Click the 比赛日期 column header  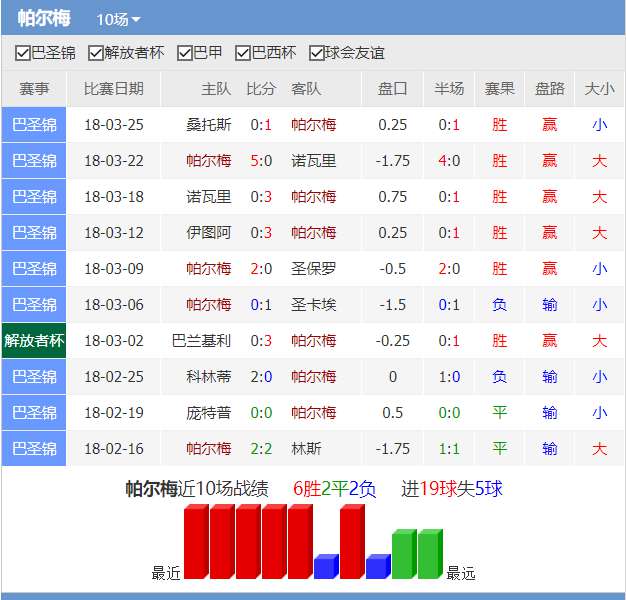113,89
